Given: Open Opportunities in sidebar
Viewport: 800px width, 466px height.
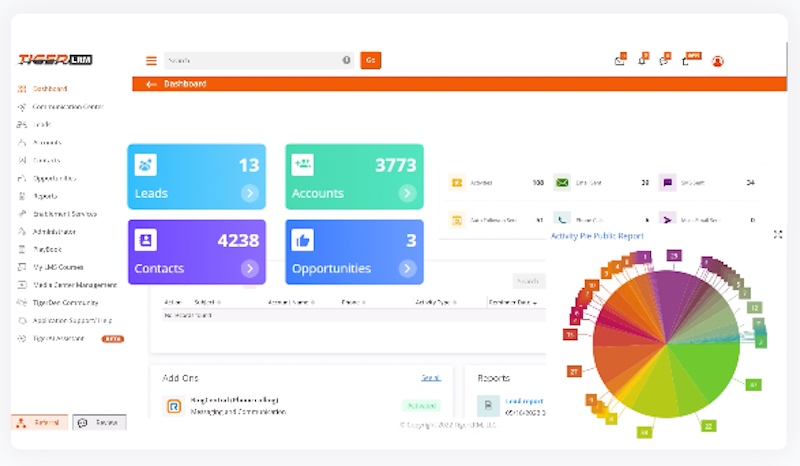Looking at the screenshot, I should pos(55,178).
